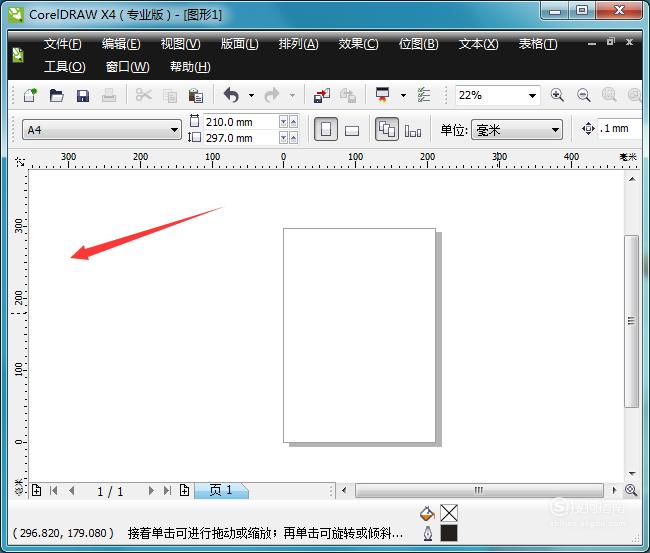Open the 位图(B) menu

pyautogui.click(x=418, y=44)
